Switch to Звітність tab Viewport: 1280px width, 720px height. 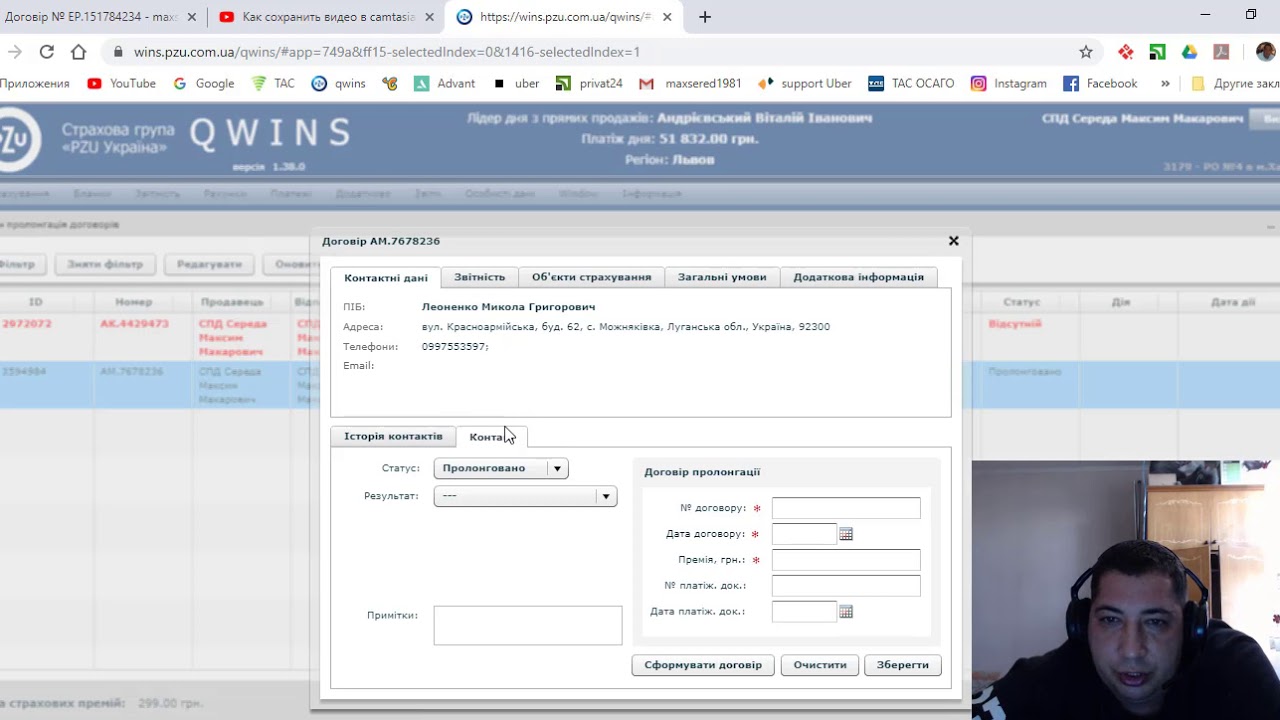(x=480, y=277)
